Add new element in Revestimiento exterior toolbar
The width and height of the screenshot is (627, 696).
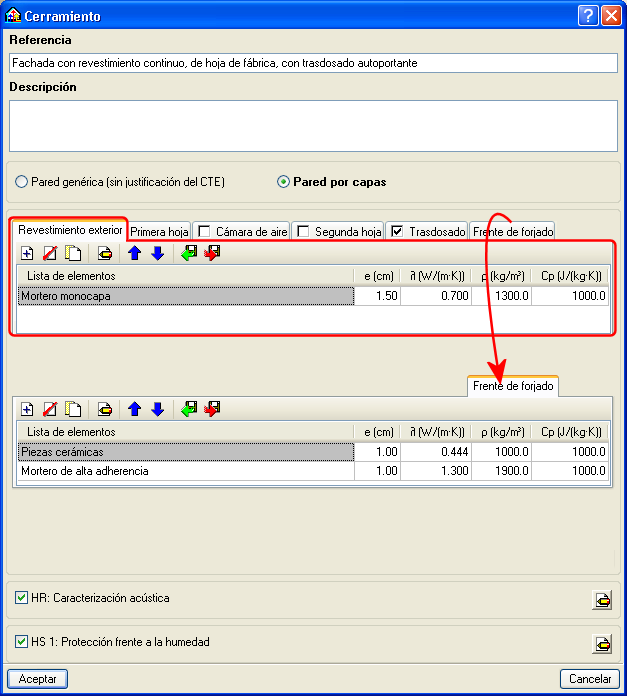[27, 253]
